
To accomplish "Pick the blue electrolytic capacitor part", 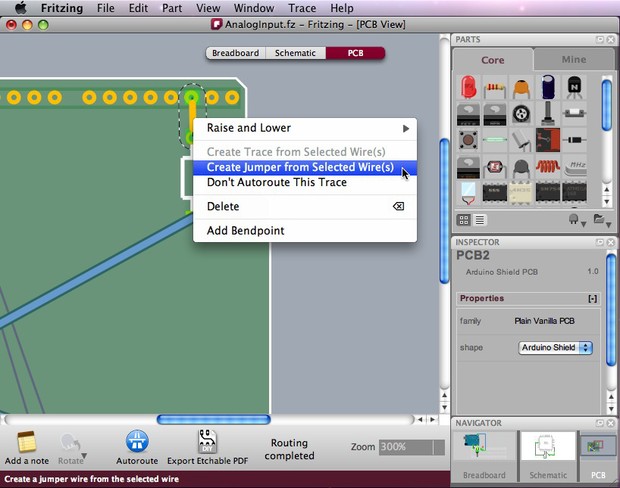I will 548,87.
